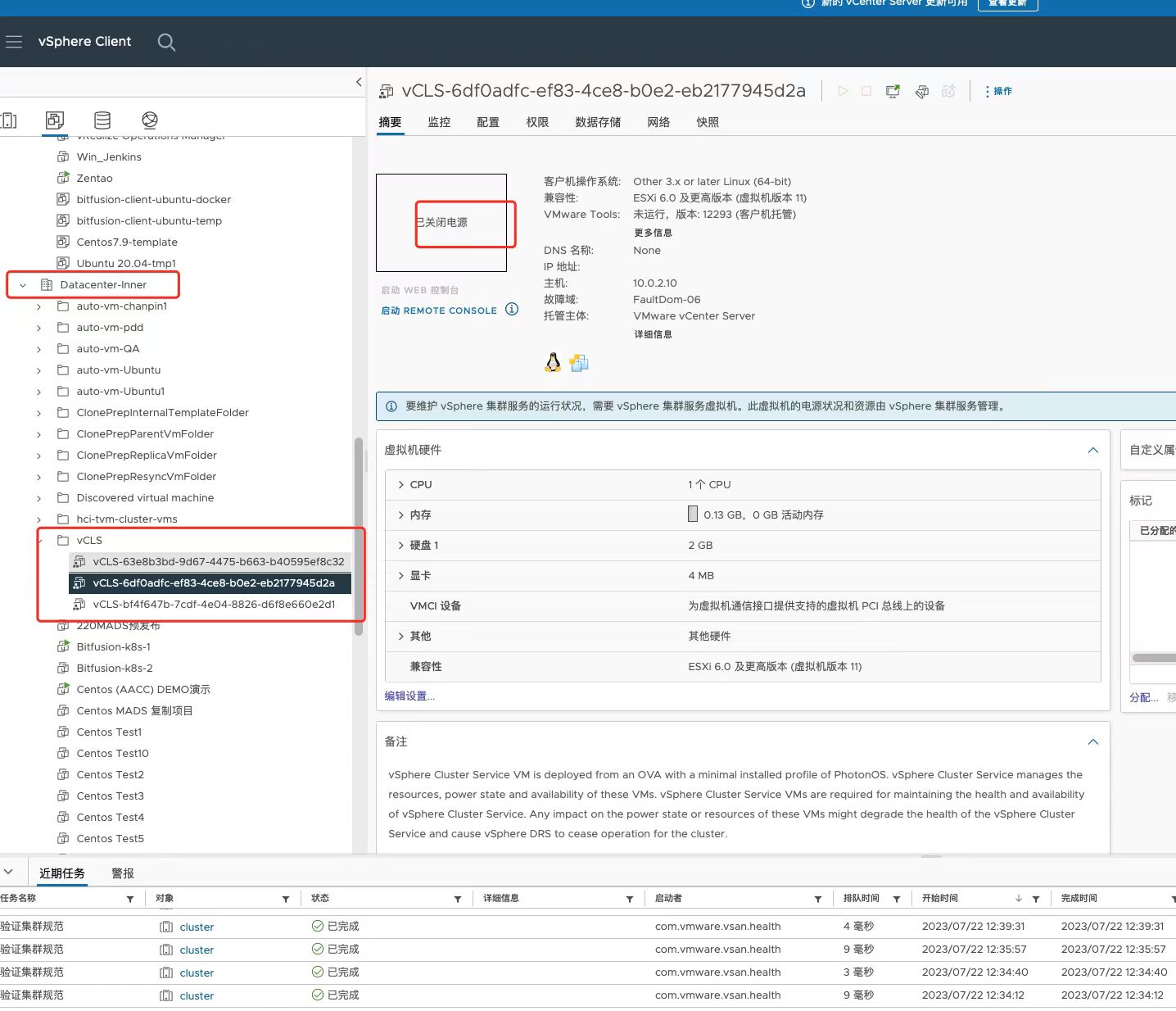1176x1011 pixels.
Task: Click the VM console thumbnail
Action: point(441,223)
